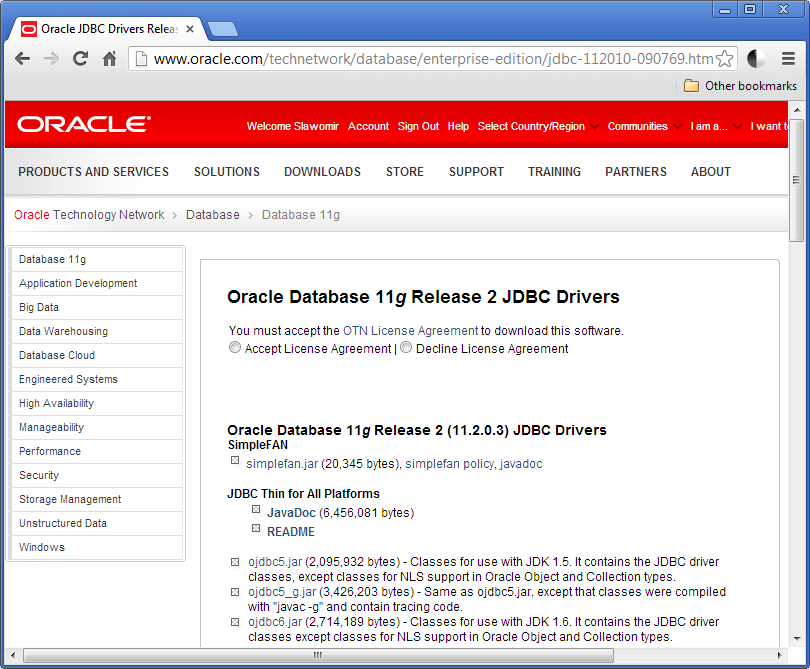This screenshot has height=669, width=810.
Task: Click Oracle Technology Network breadcrumb
Action: [x=89, y=214]
